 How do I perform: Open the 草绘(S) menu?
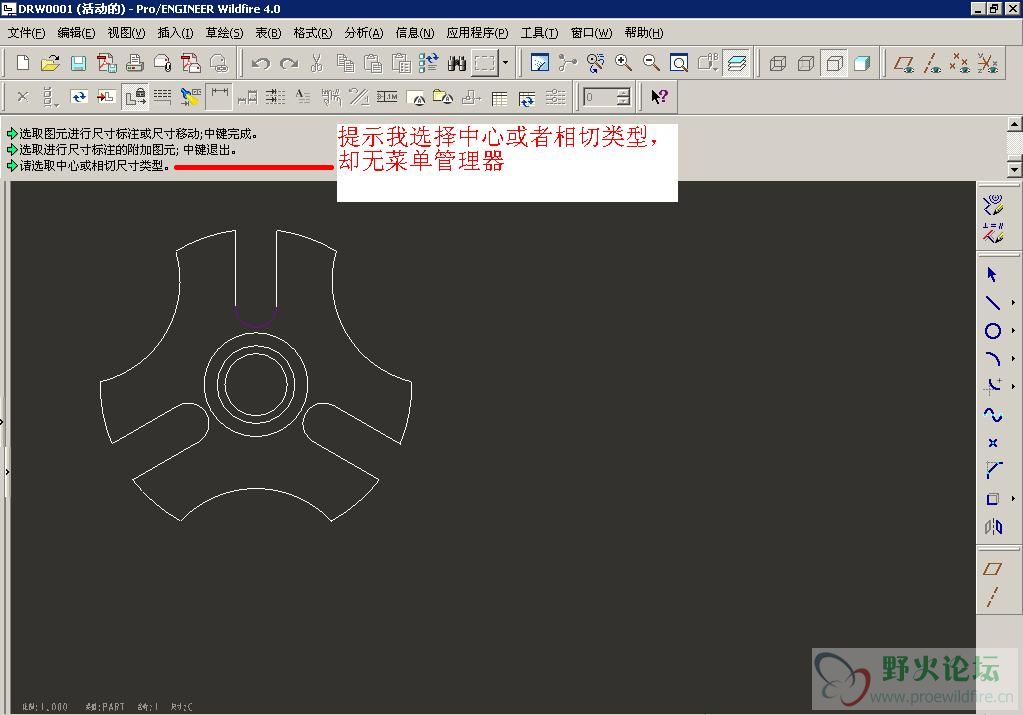click(x=224, y=33)
